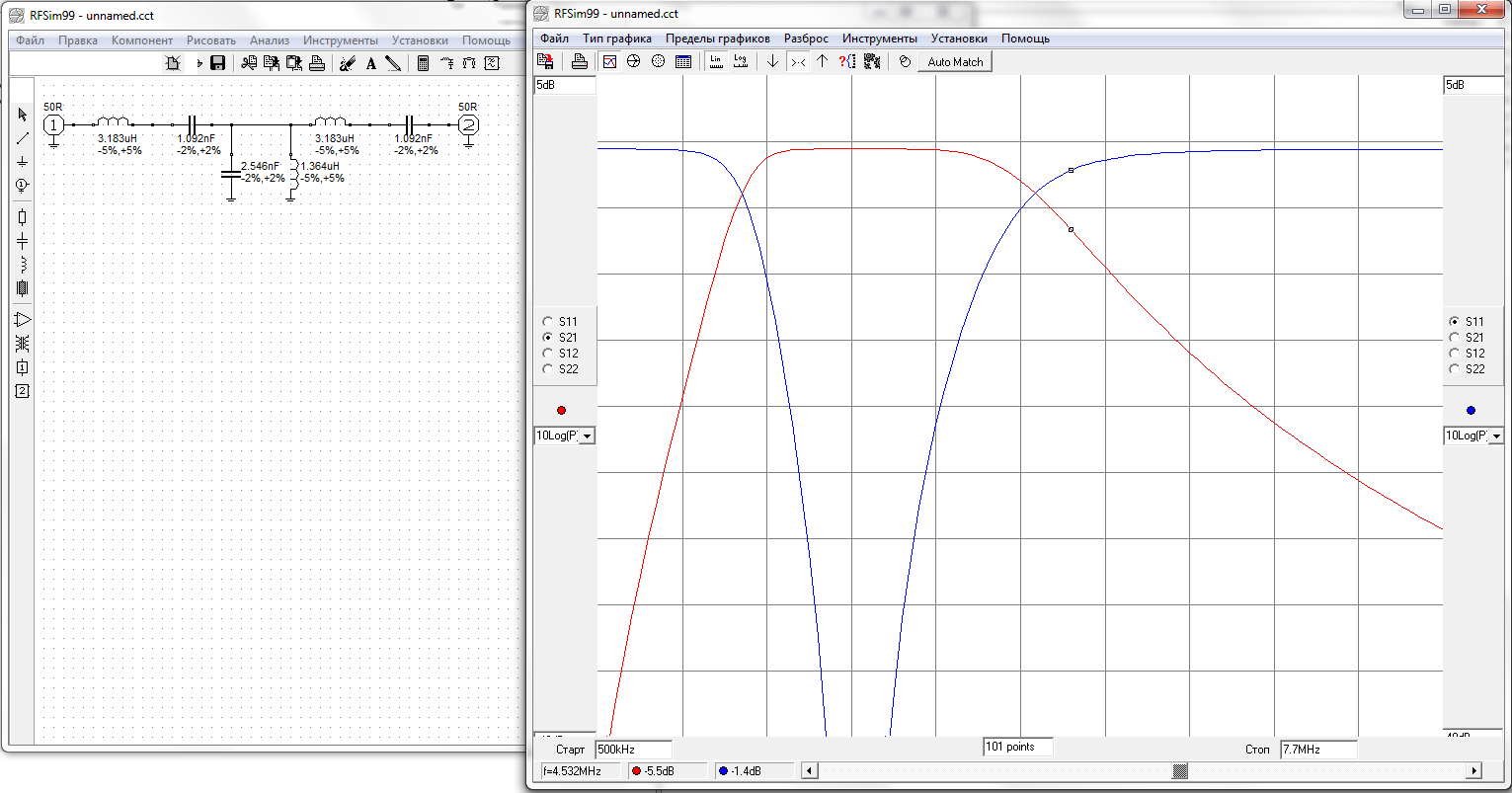
Task: Click the print icon in graph window
Action: [x=580, y=61]
